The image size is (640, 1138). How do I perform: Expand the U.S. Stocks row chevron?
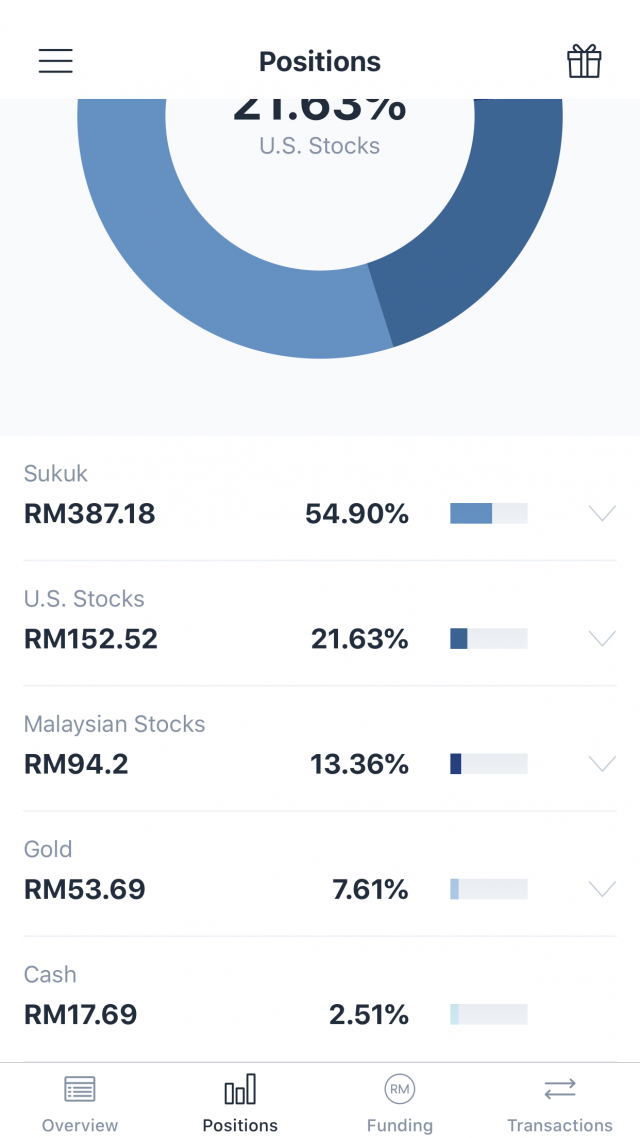point(602,638)
